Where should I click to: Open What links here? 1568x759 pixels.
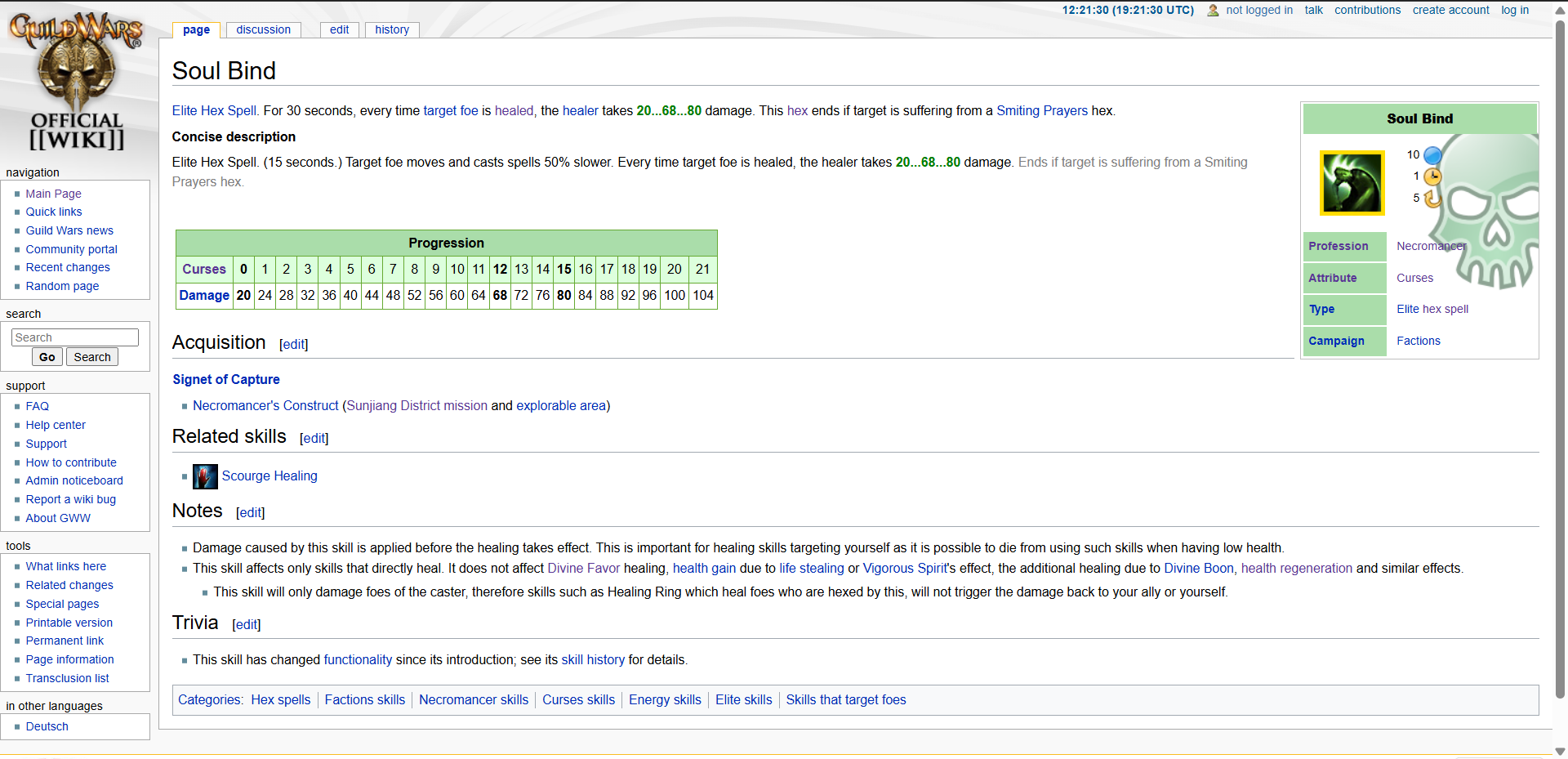tap(66, 566)
